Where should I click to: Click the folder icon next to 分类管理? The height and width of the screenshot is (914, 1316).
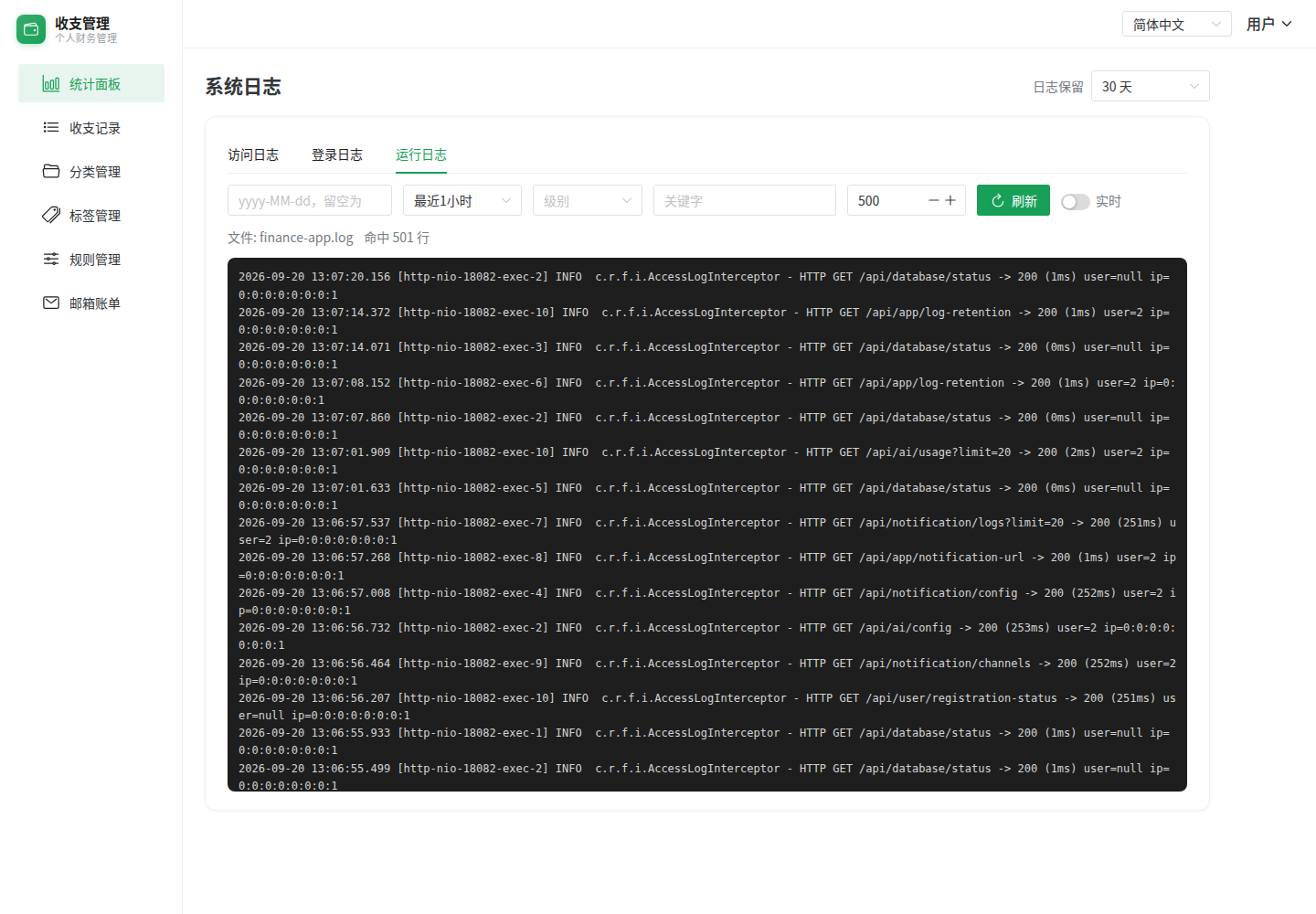(x=51, y=171)
